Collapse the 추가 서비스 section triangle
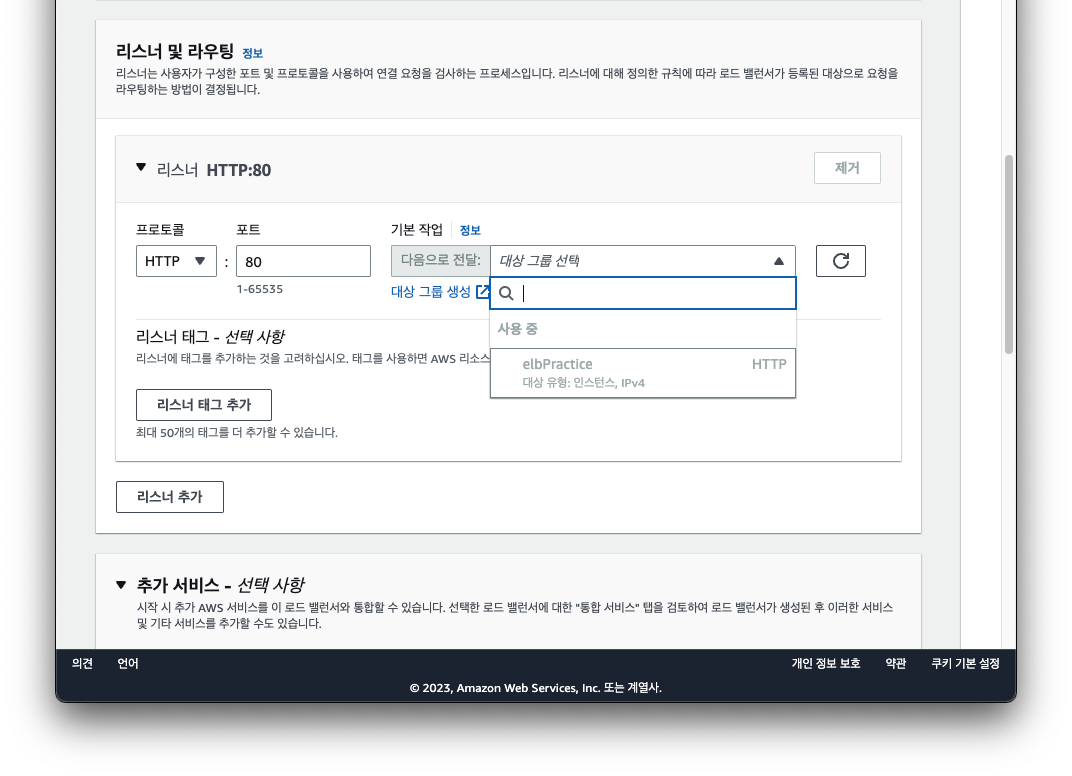The image size is (1072, 776). pos(121,585)
